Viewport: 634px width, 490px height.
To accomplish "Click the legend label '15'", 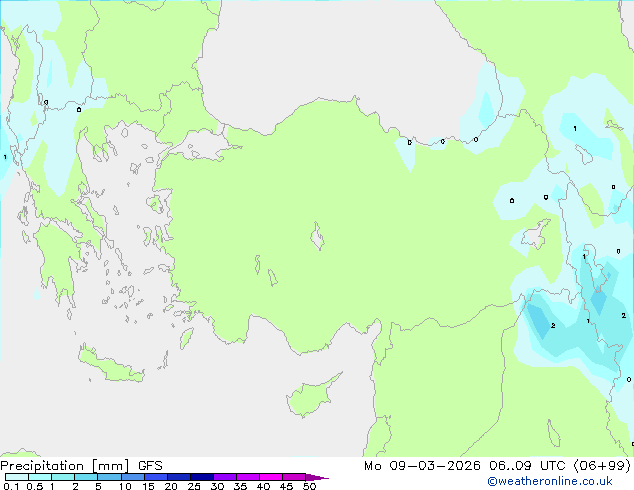I will point(148,486).
